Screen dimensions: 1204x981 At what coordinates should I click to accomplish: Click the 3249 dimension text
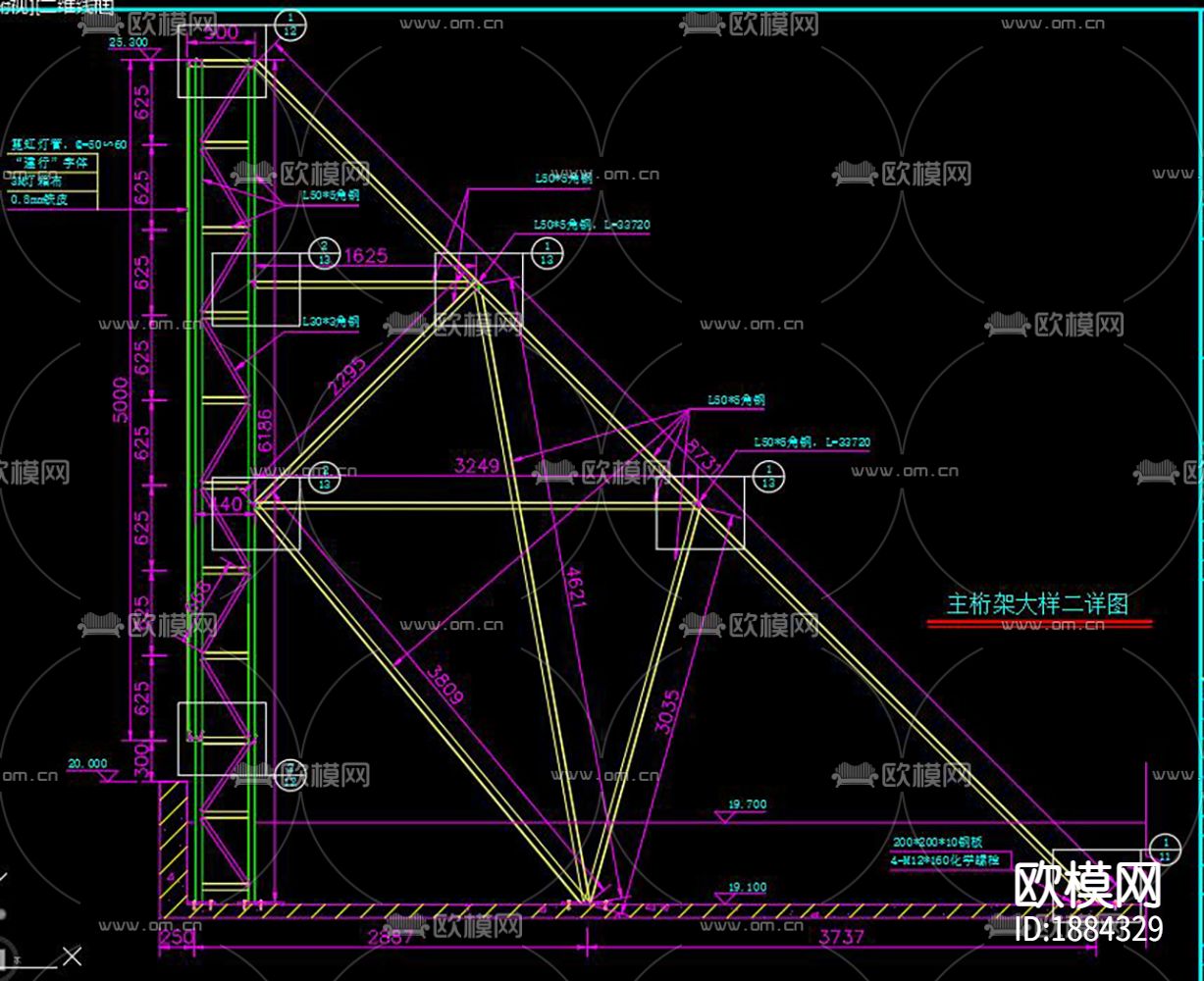coord(477,466)
